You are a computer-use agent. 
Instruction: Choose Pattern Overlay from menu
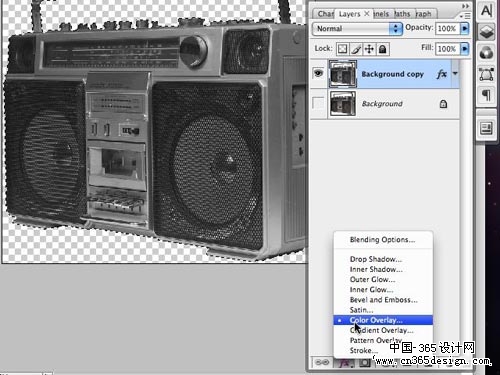[383, 340]
